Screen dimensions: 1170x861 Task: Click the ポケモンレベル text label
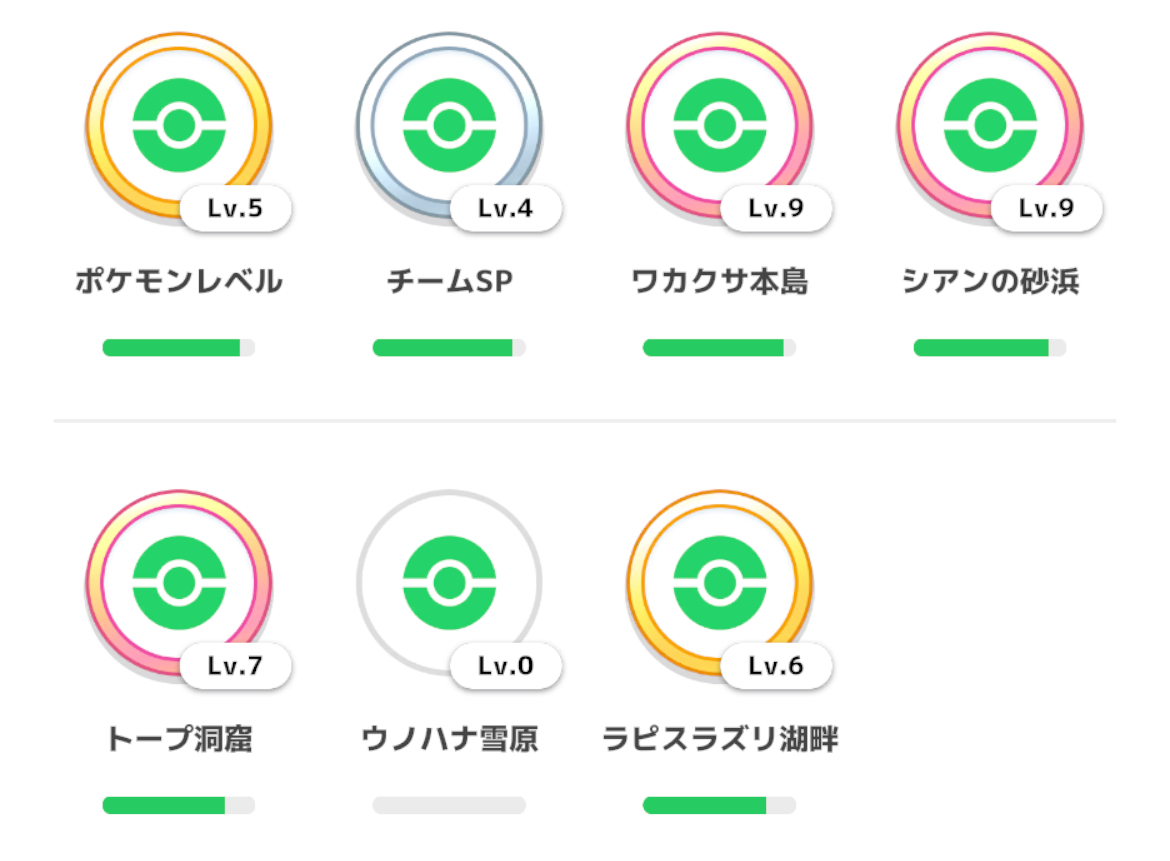(x=179, y=281)
